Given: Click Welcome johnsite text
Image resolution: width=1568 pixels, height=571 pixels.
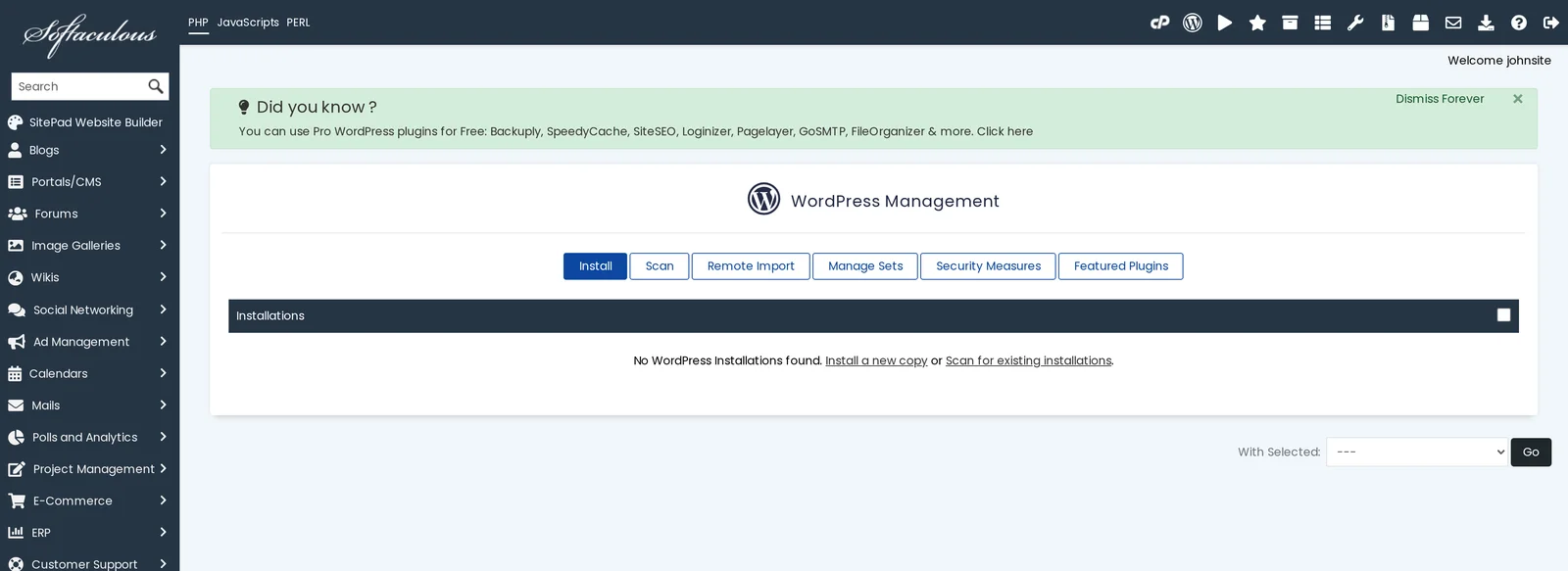Looking at the screenshot, I should [x=1499, y=61].
